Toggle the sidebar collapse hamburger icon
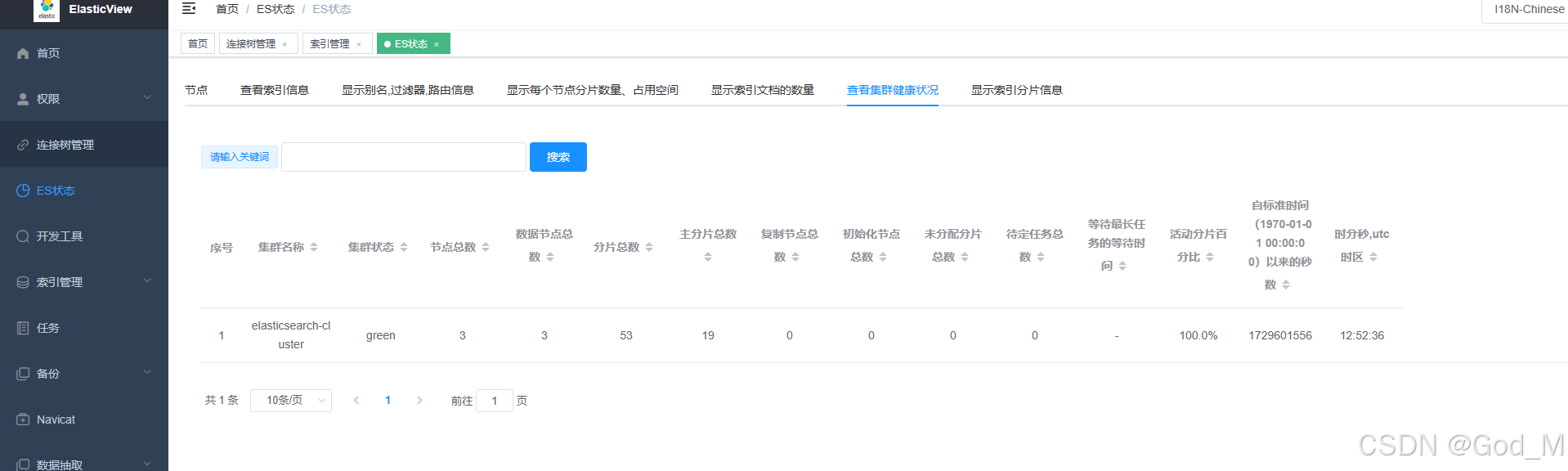 coord(189,9)
